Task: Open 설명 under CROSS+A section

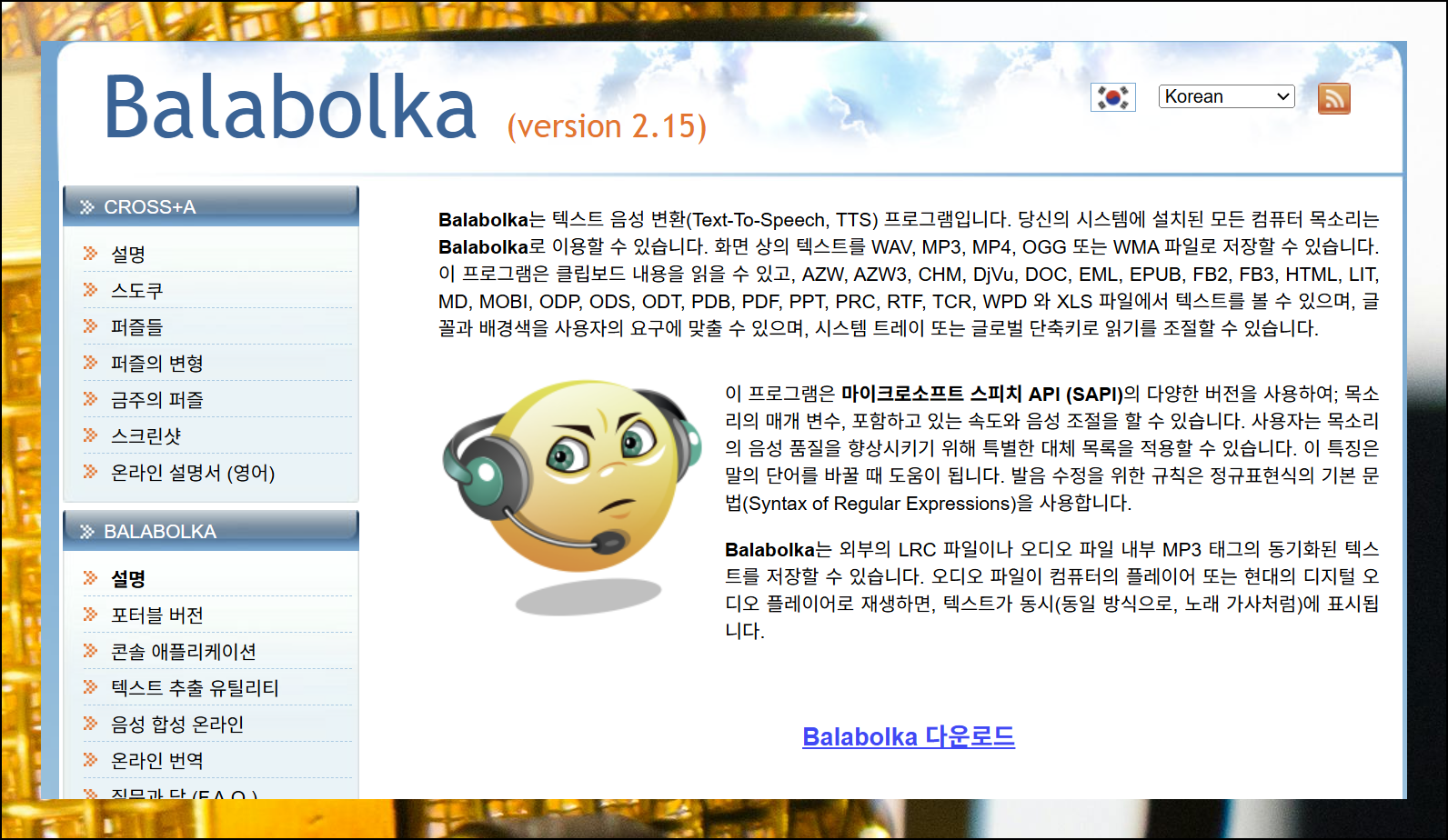Action: [128, 255]
